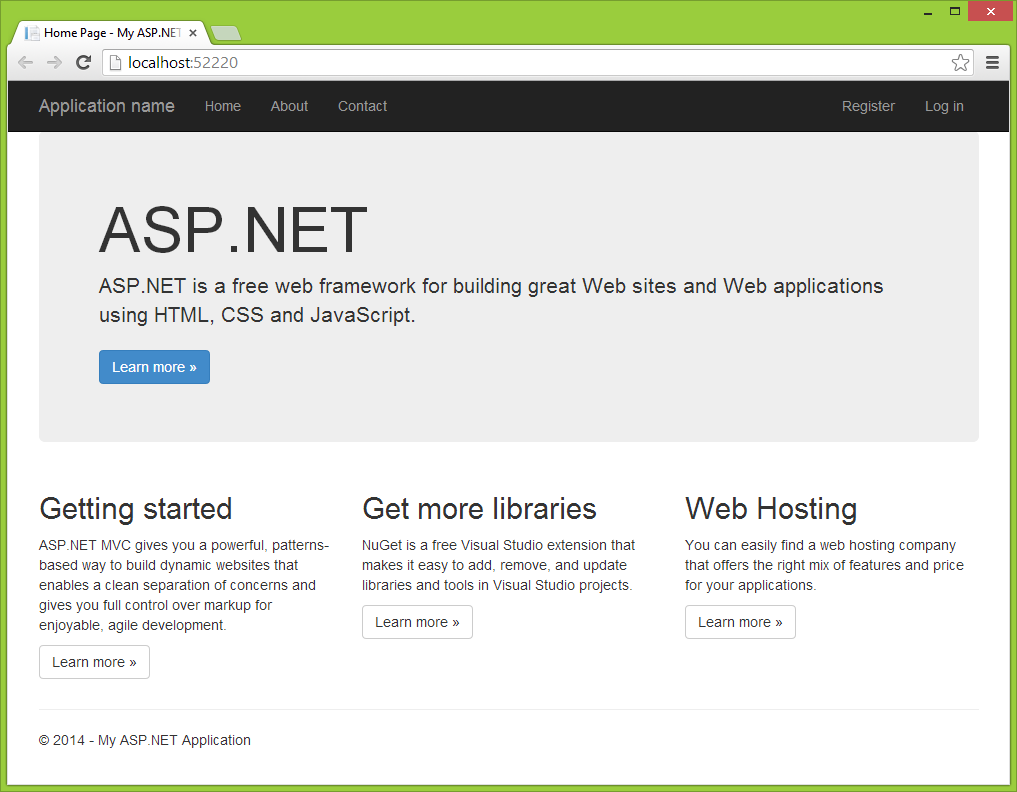Click the Register link

(868, 106)
